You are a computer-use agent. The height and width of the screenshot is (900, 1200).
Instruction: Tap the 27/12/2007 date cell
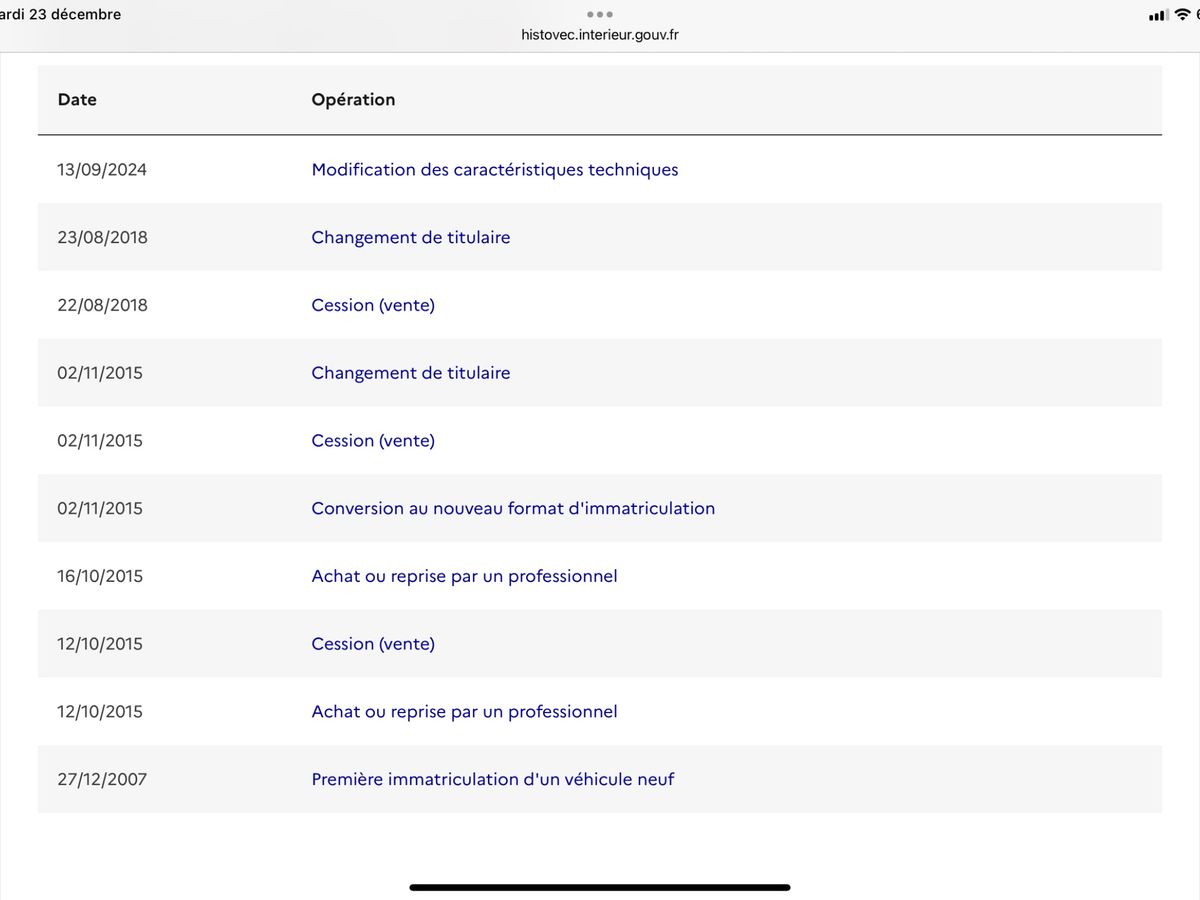point(102,779)
